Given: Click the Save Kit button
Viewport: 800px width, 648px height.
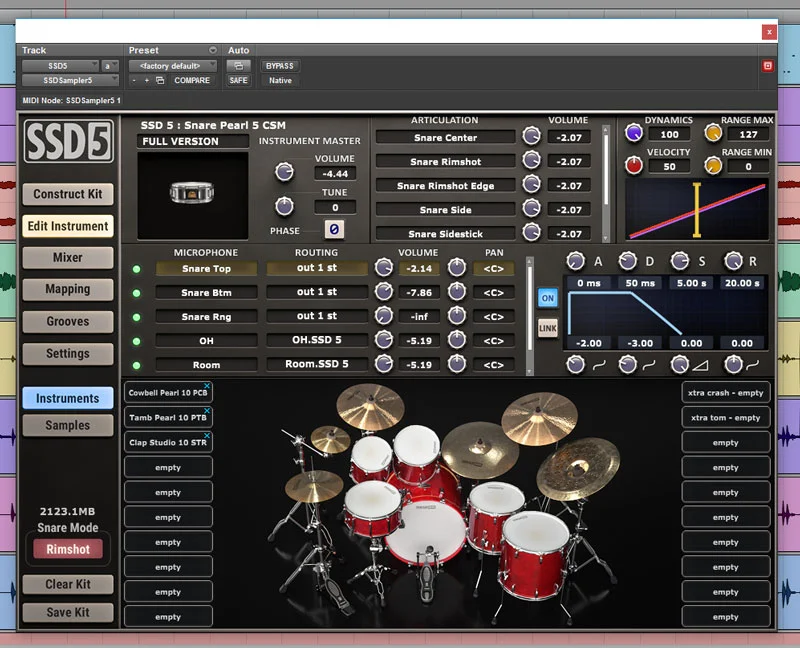Looking at the screenshot, I should coord(68,612).
